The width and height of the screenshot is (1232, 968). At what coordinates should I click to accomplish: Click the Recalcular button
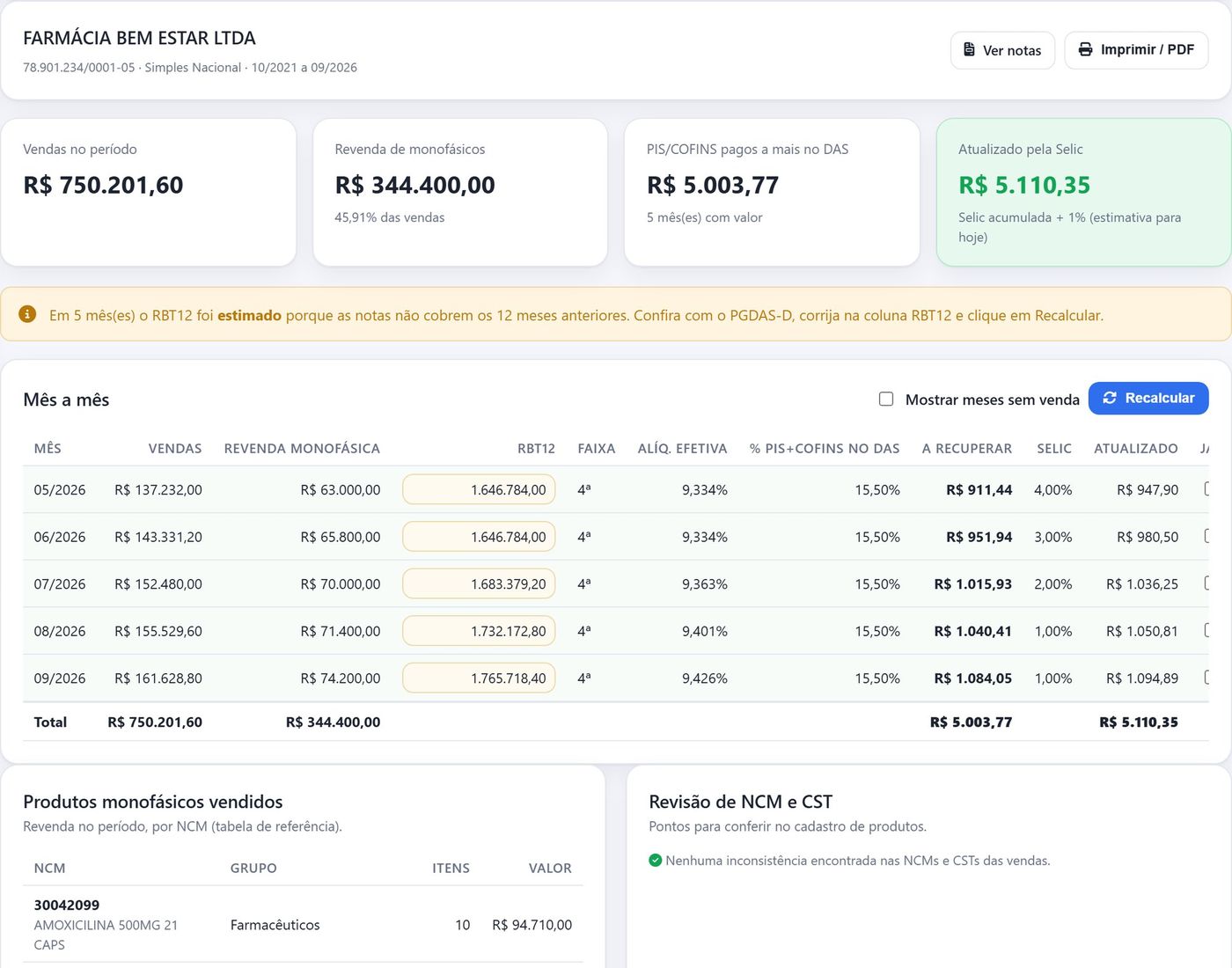[x=1148, y=398]
